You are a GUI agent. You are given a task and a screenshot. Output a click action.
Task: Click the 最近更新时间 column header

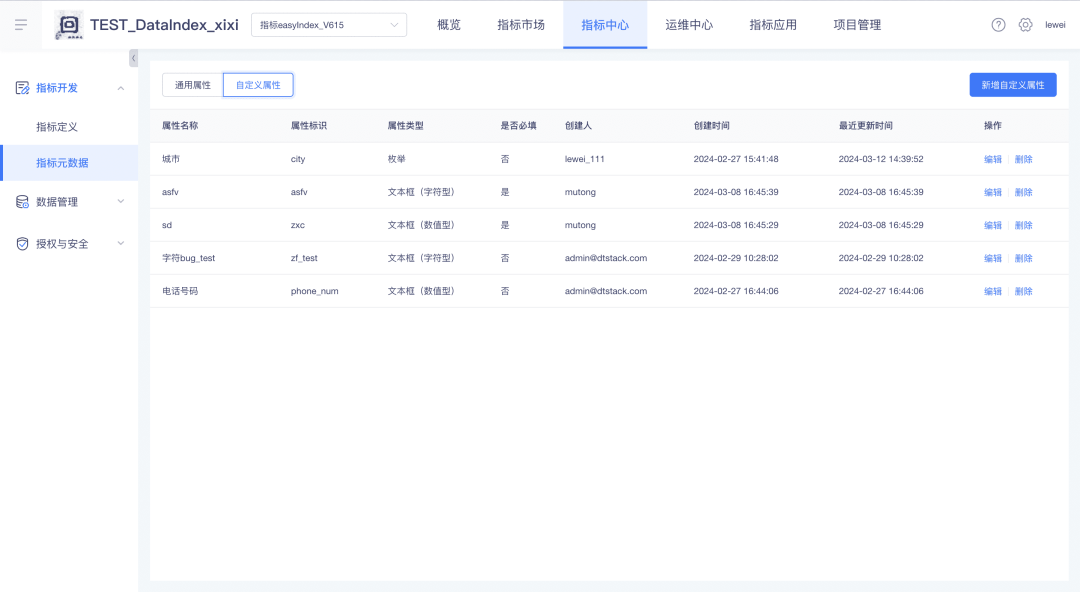pyautogui.click(x=866, y=125)
